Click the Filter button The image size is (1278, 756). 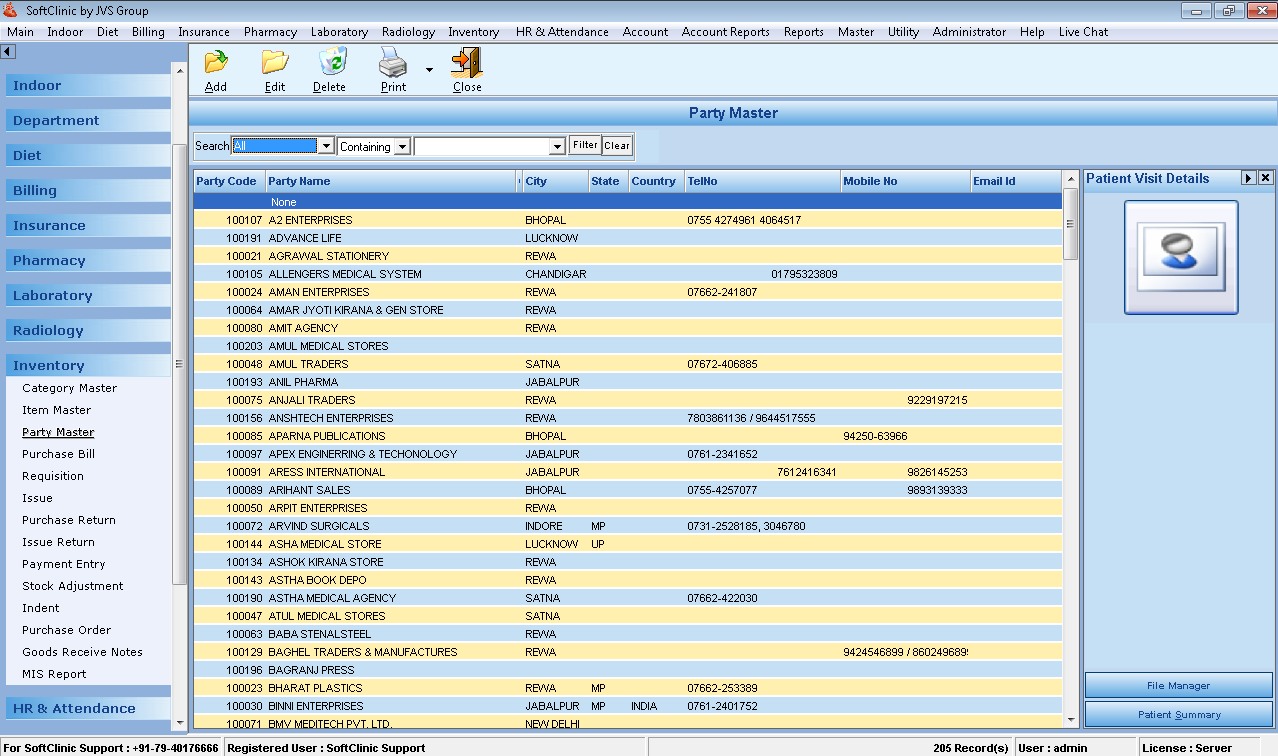coord(585,146)
